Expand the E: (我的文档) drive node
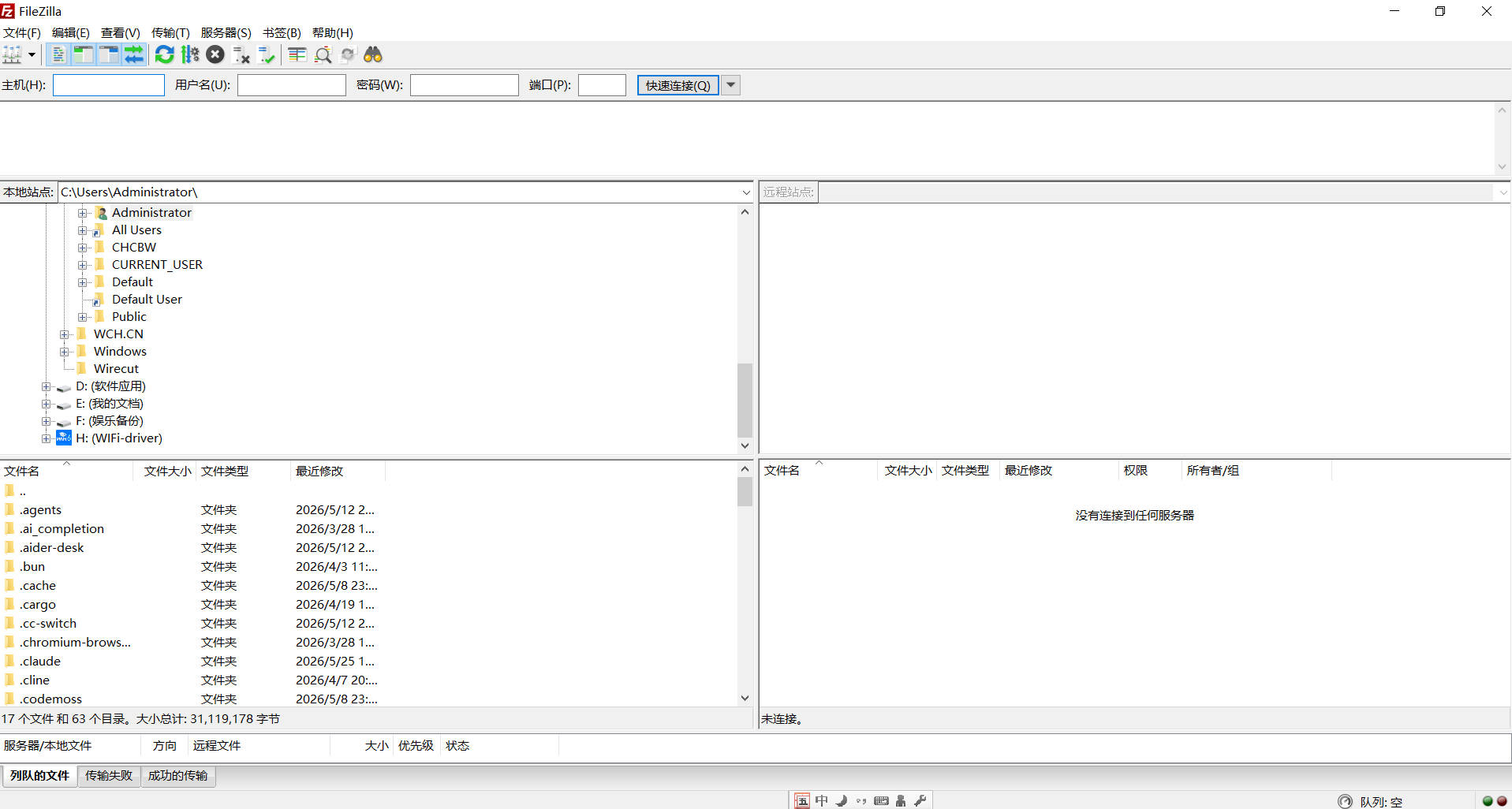This screenshot has height=809, width=1512. 46,404
